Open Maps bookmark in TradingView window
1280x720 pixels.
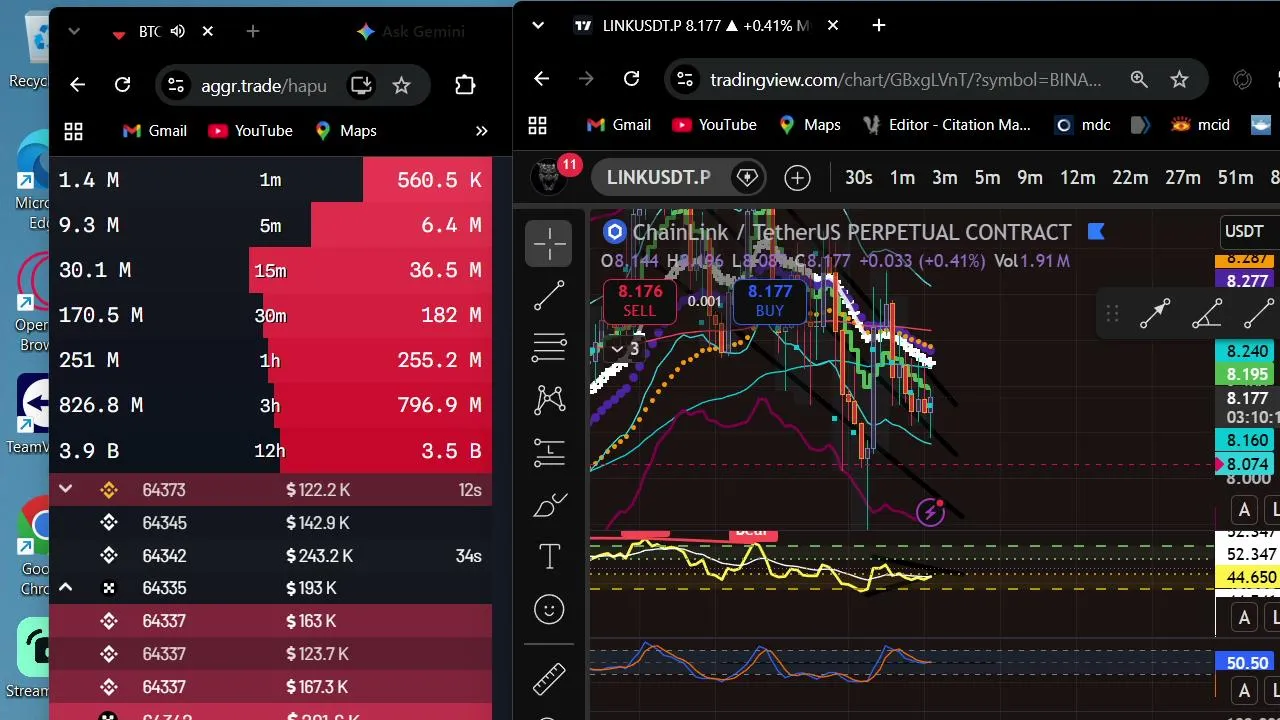coord(809,125)
